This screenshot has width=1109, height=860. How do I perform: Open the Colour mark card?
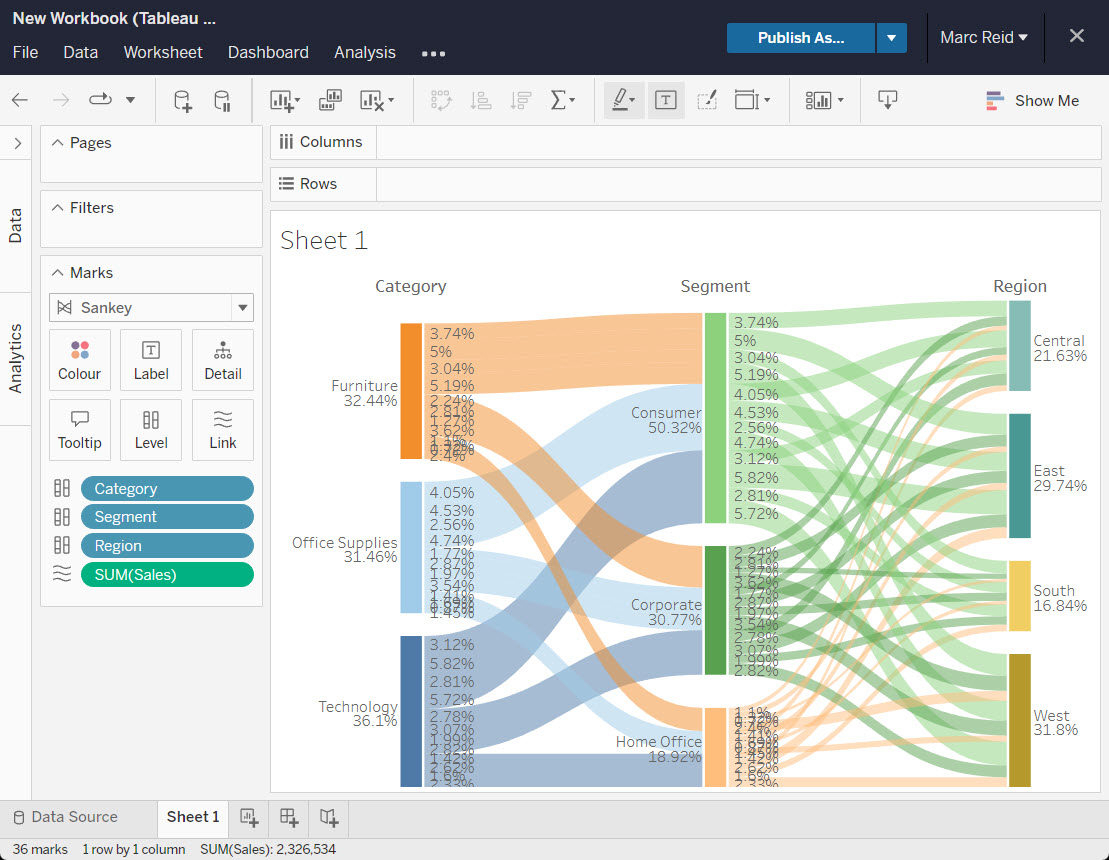80,360
